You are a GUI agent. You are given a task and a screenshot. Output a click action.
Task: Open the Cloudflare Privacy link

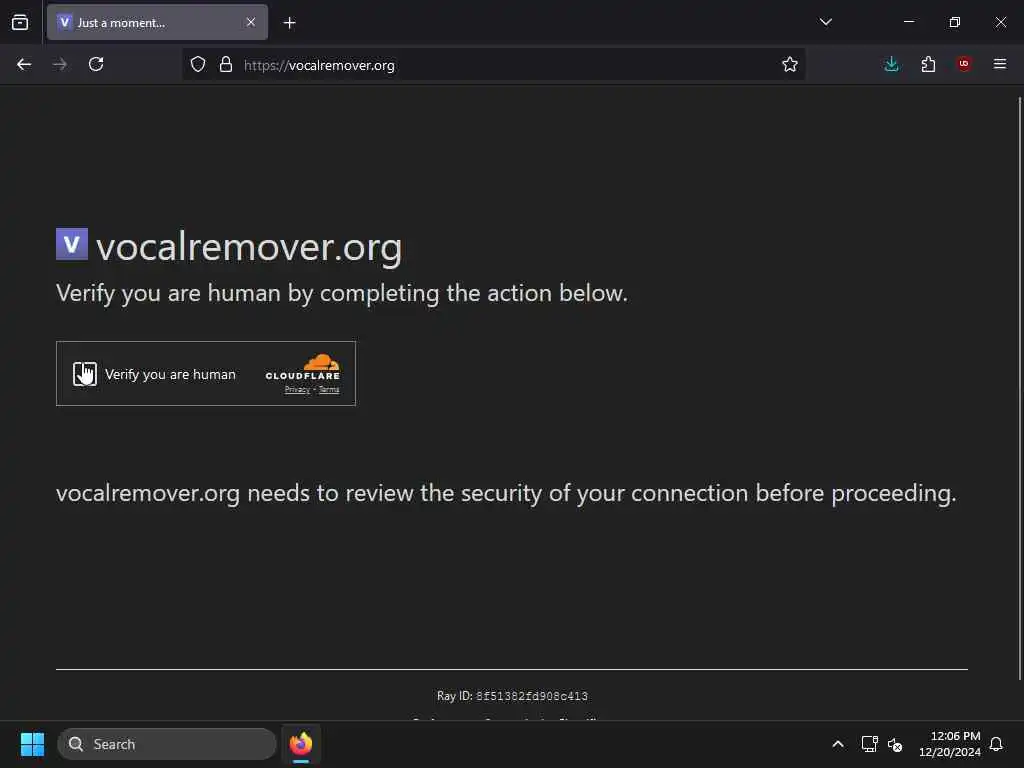(297, 390)
